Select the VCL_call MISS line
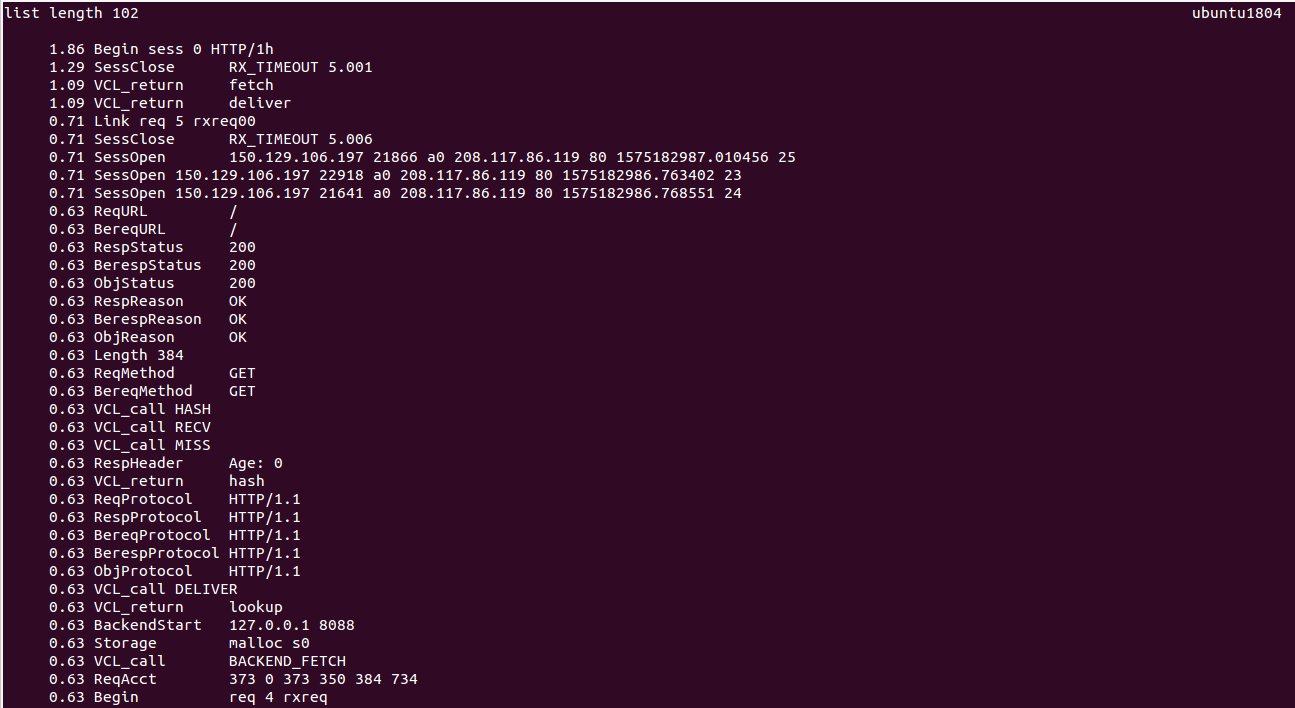This screenshot has height=708, width=1295. point(130,445)
